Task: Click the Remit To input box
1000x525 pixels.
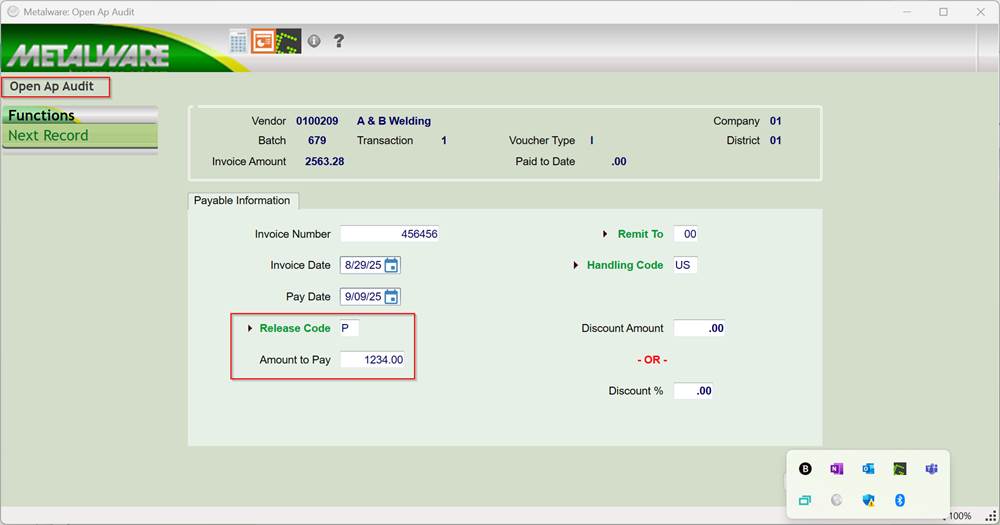Action: point(686,234)
